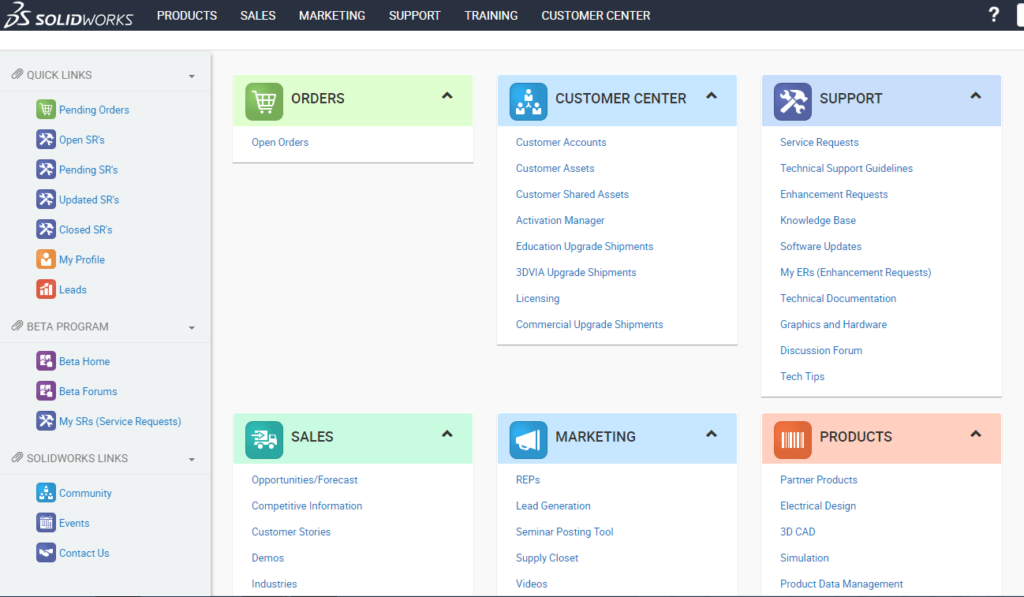The image size is (1024, 597).
Task: View Service Requests under Support
Action: tap(820, 142)
